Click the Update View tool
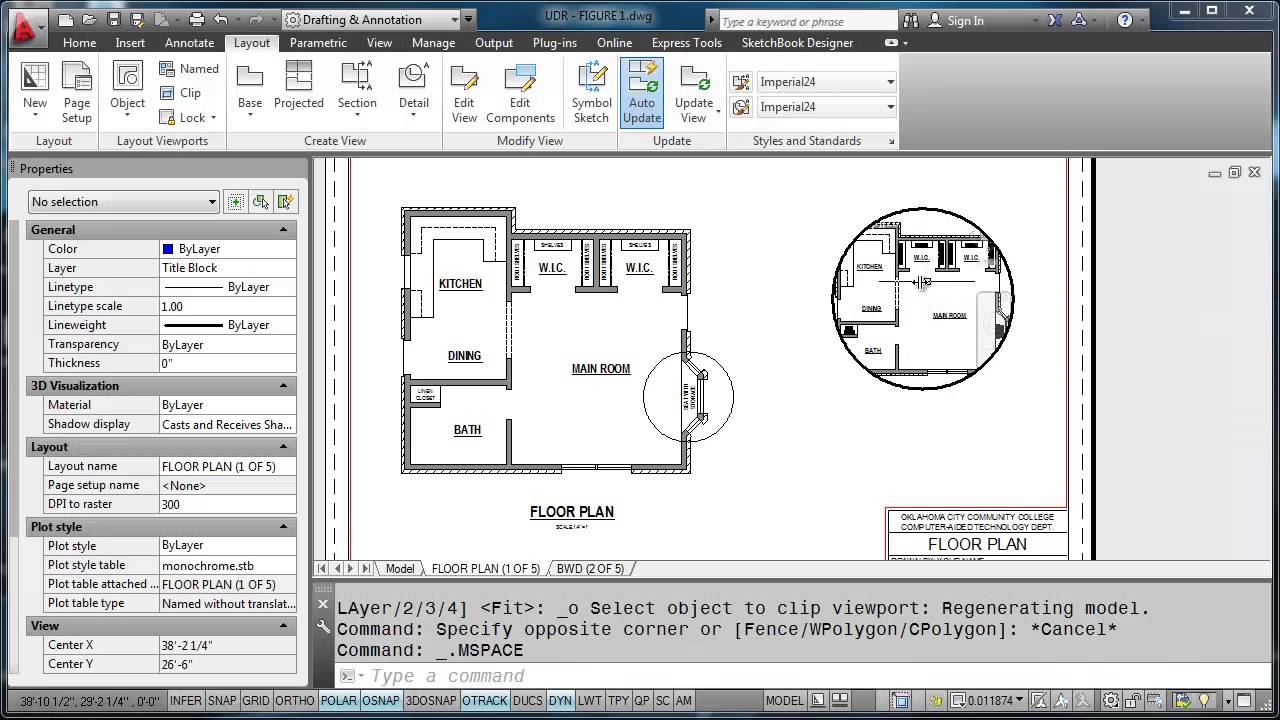This screenshot has height=720, width=1280. coord(694,93)
